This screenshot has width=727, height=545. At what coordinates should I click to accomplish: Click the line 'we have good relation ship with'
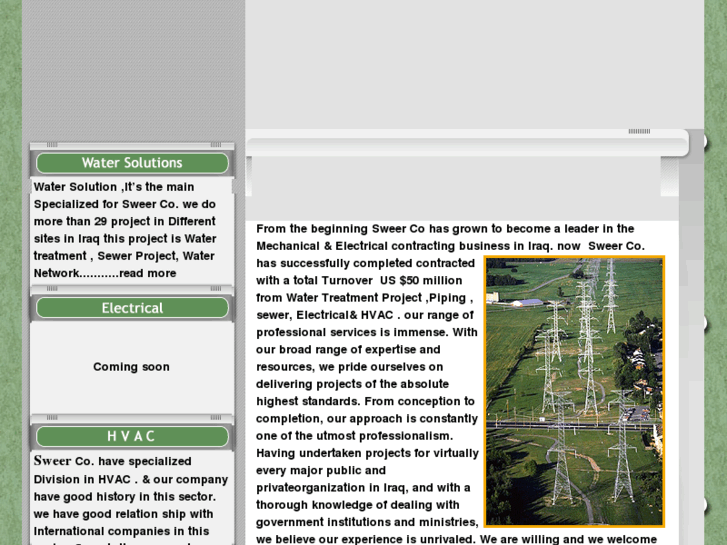[x=123, y=514]
